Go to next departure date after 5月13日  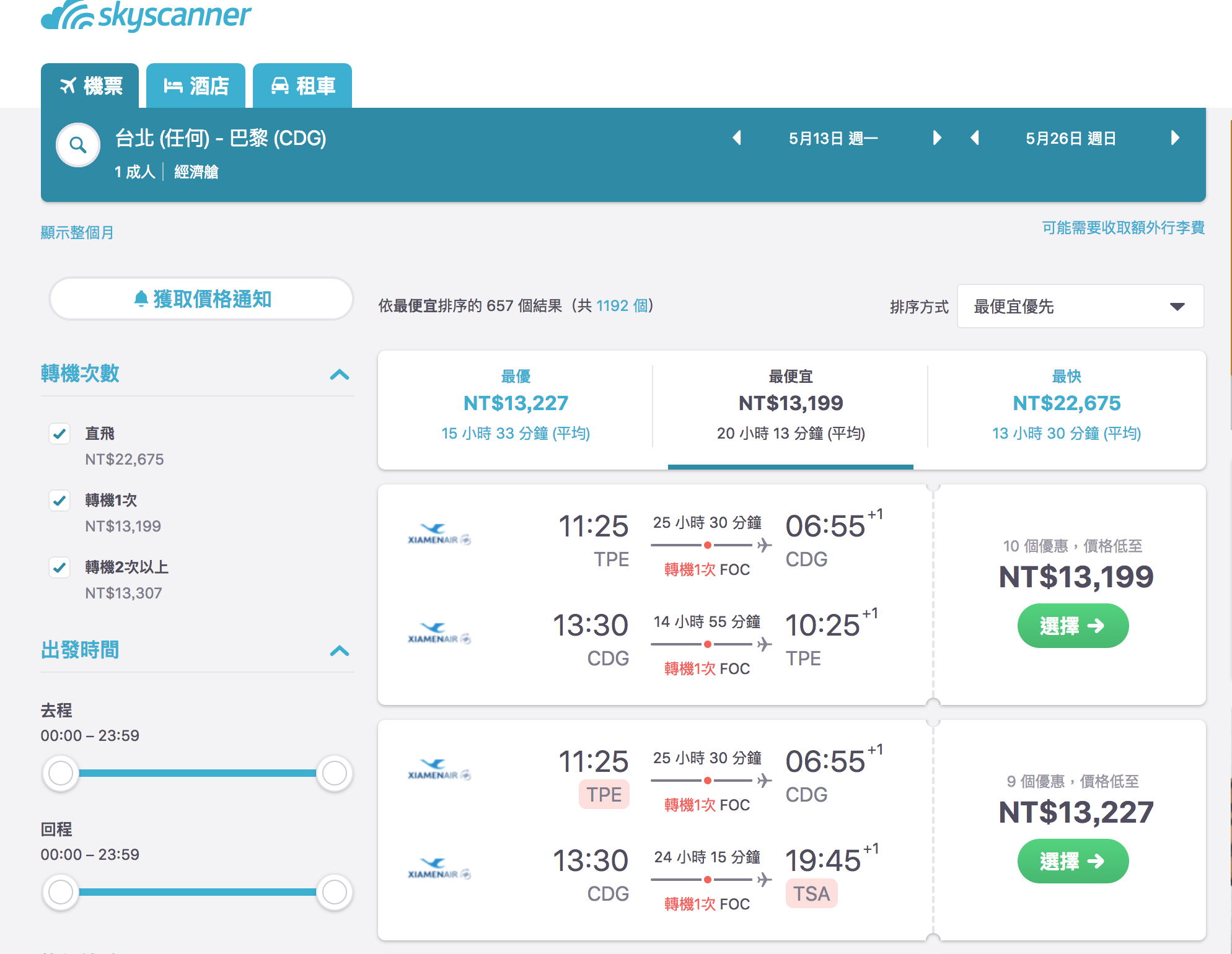pyautogui.click(x=937, y=138)
